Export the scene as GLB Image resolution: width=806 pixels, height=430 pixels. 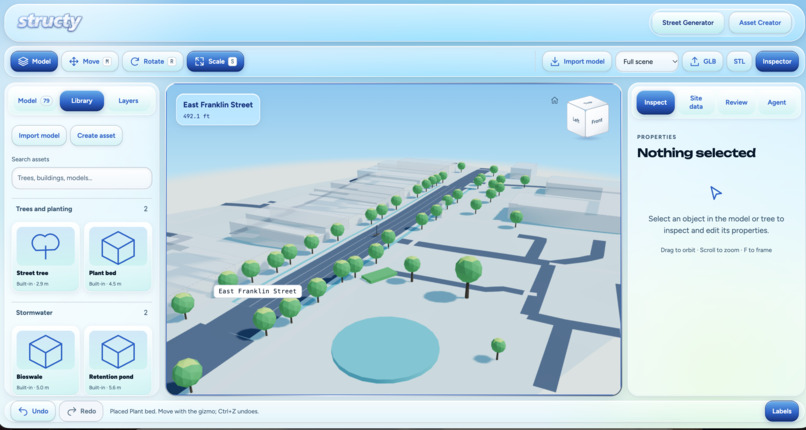point(703,61)
